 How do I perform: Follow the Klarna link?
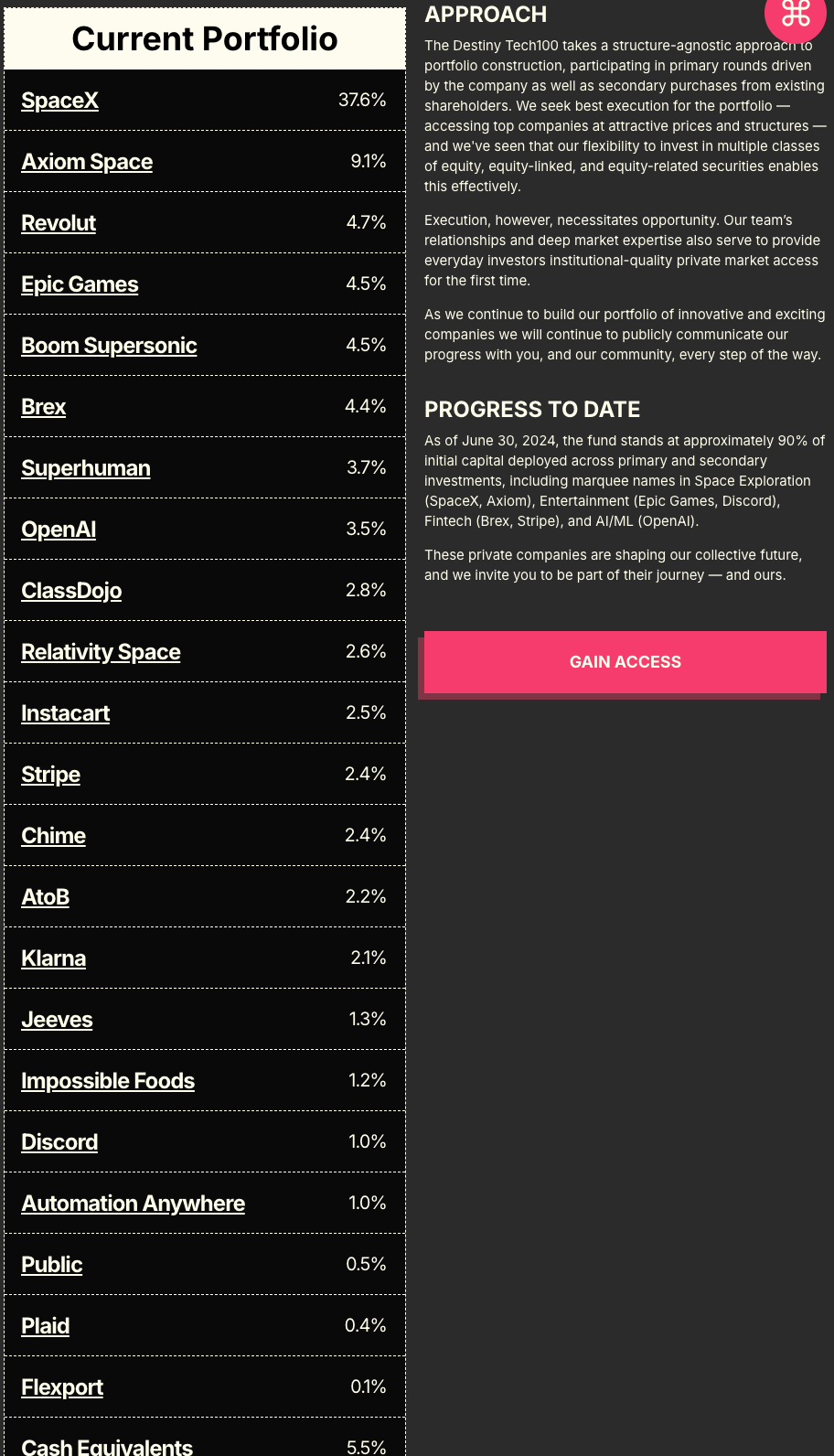pos(53,958)
